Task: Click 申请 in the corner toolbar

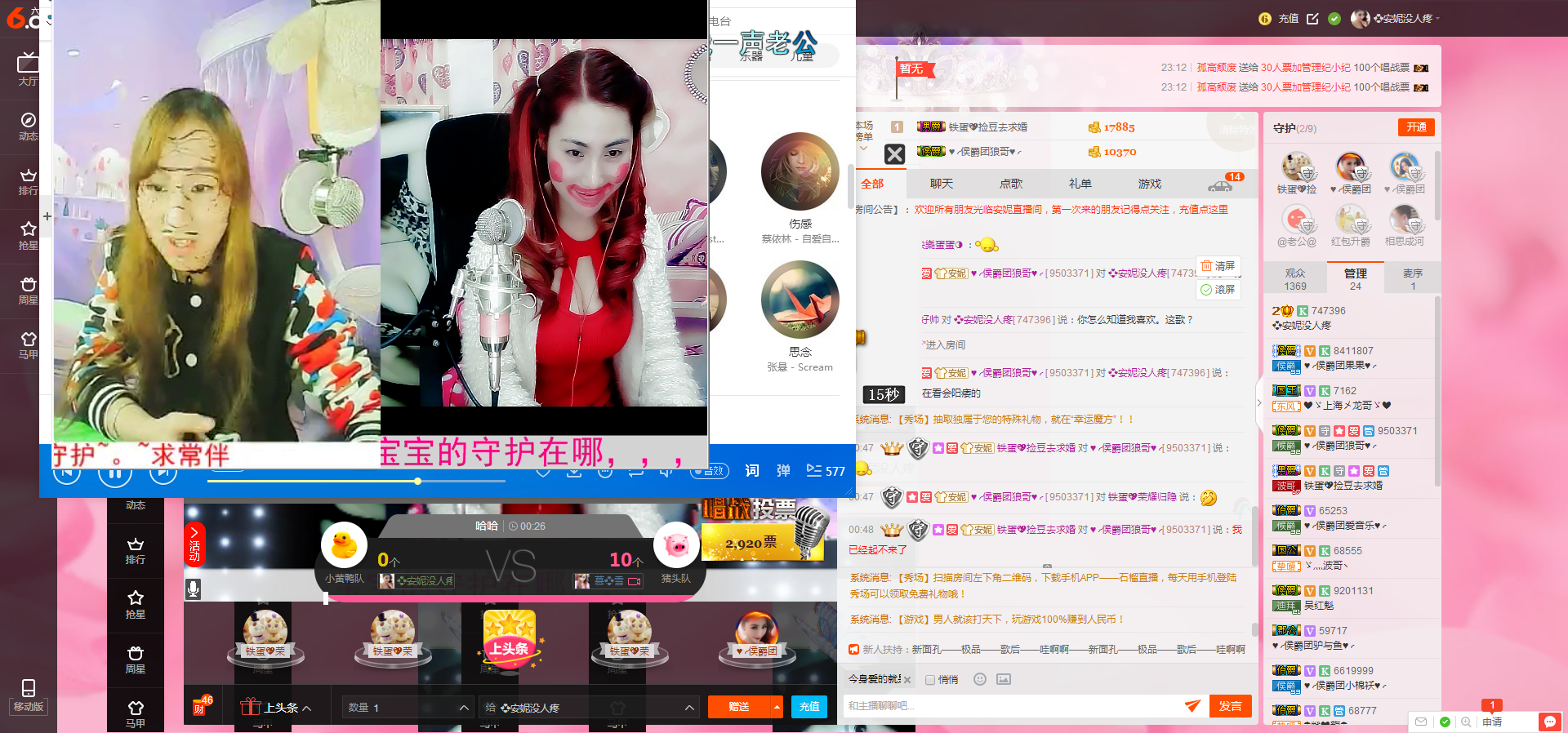Action: point(1493,722)
